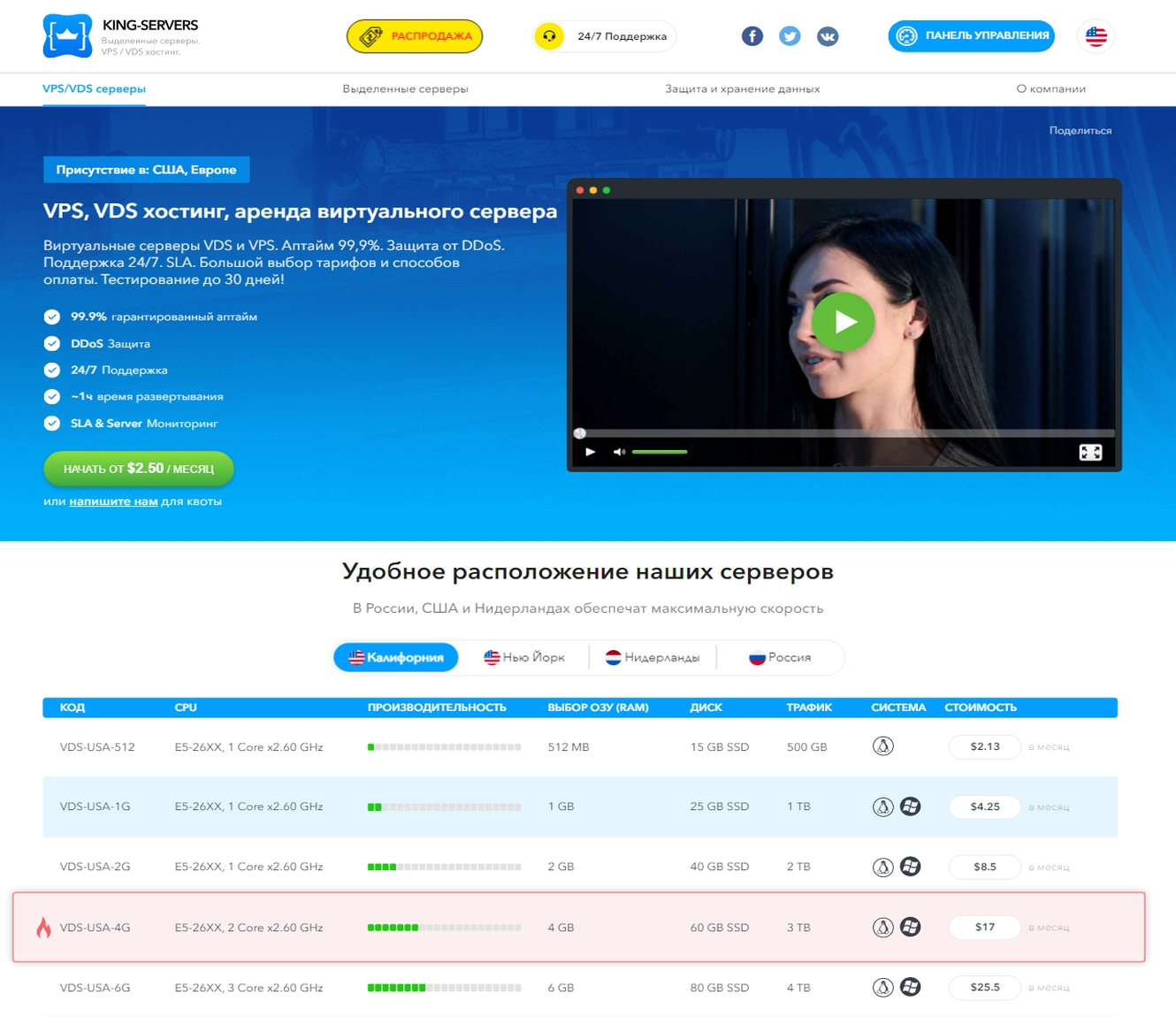This screenshot has height=1017, width=1176.
Task: Click the VDS-USA-512 code cell
Action: [97, 747]
